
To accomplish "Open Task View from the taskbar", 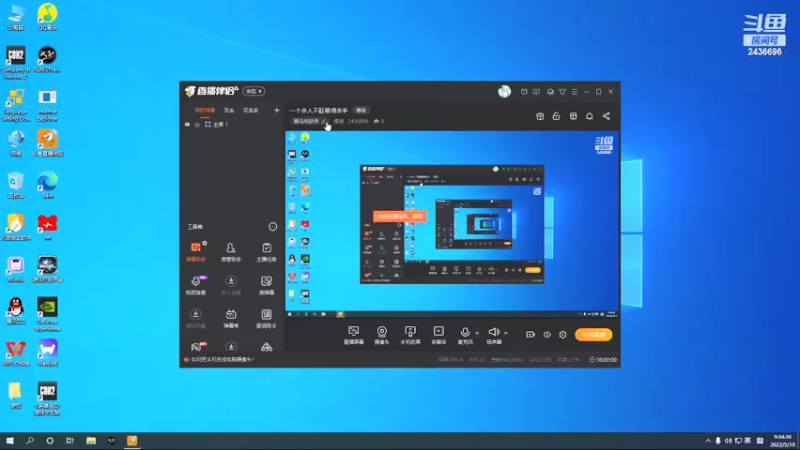I will pos(70,441).
